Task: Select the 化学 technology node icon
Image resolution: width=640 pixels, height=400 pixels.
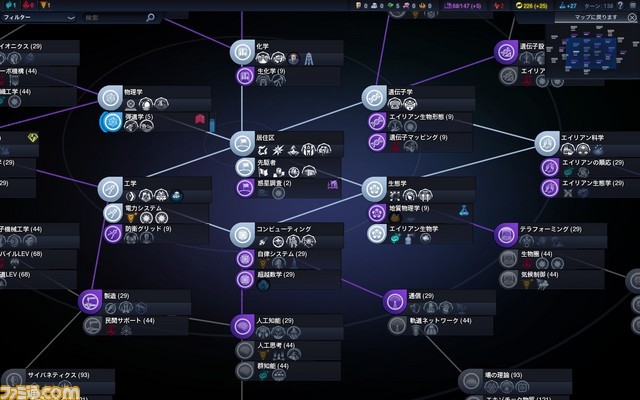Action: click(243, 52)
